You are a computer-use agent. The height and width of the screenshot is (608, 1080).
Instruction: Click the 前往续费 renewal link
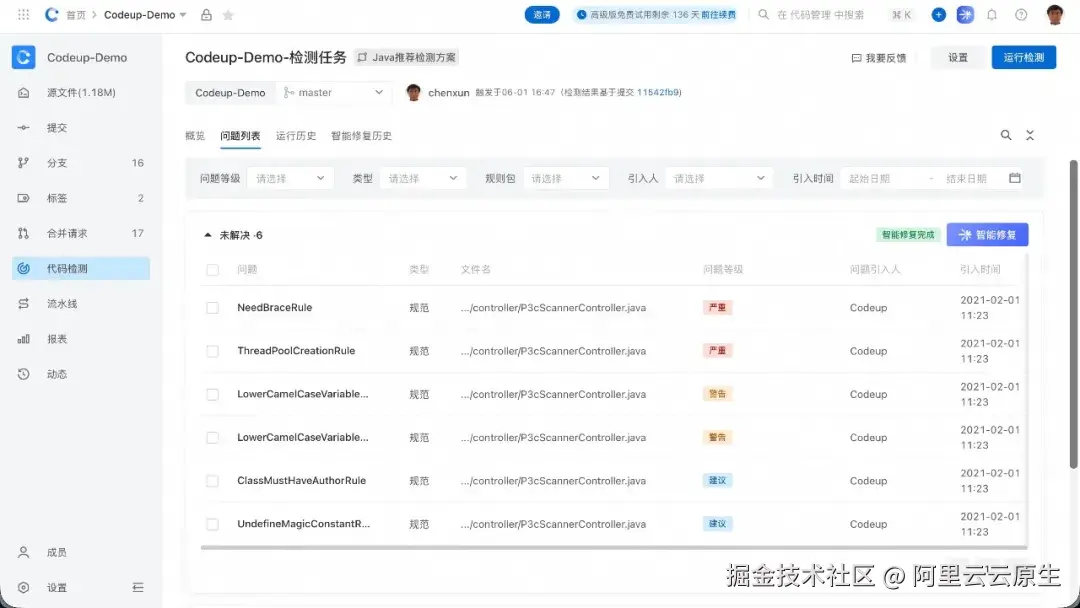coord(718,14)
